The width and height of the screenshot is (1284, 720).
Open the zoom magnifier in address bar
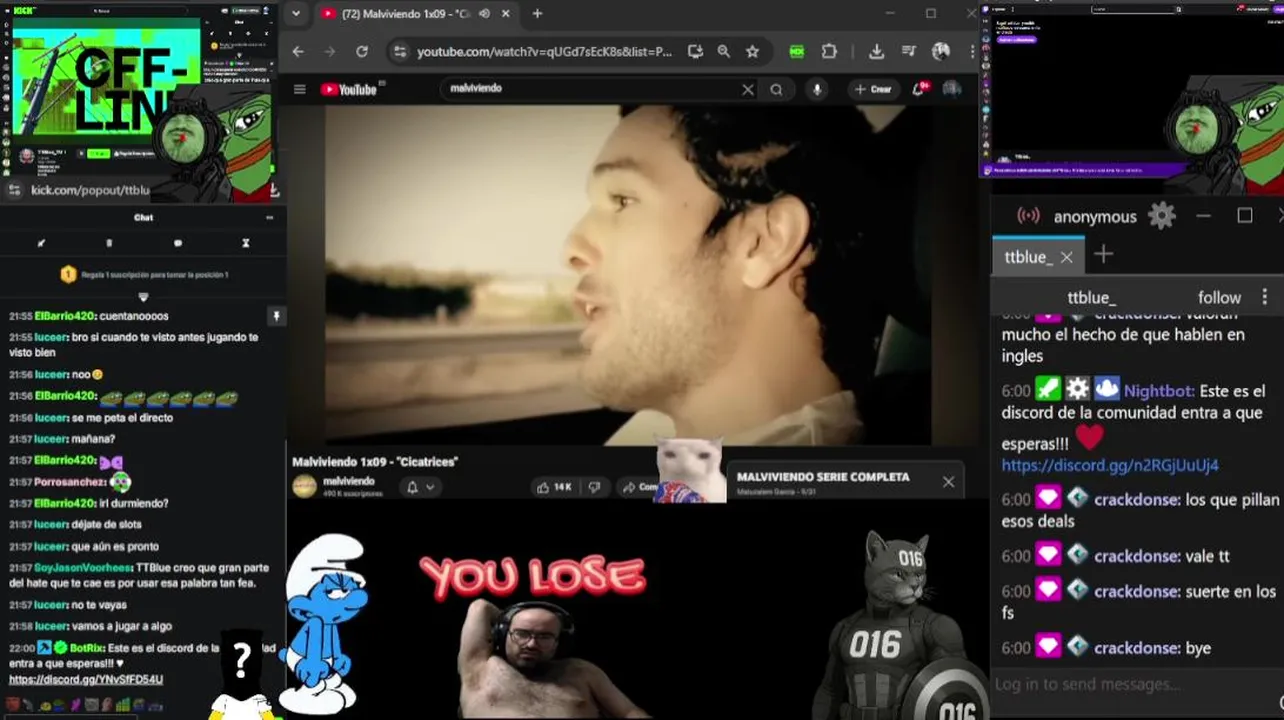coord(723,52)
